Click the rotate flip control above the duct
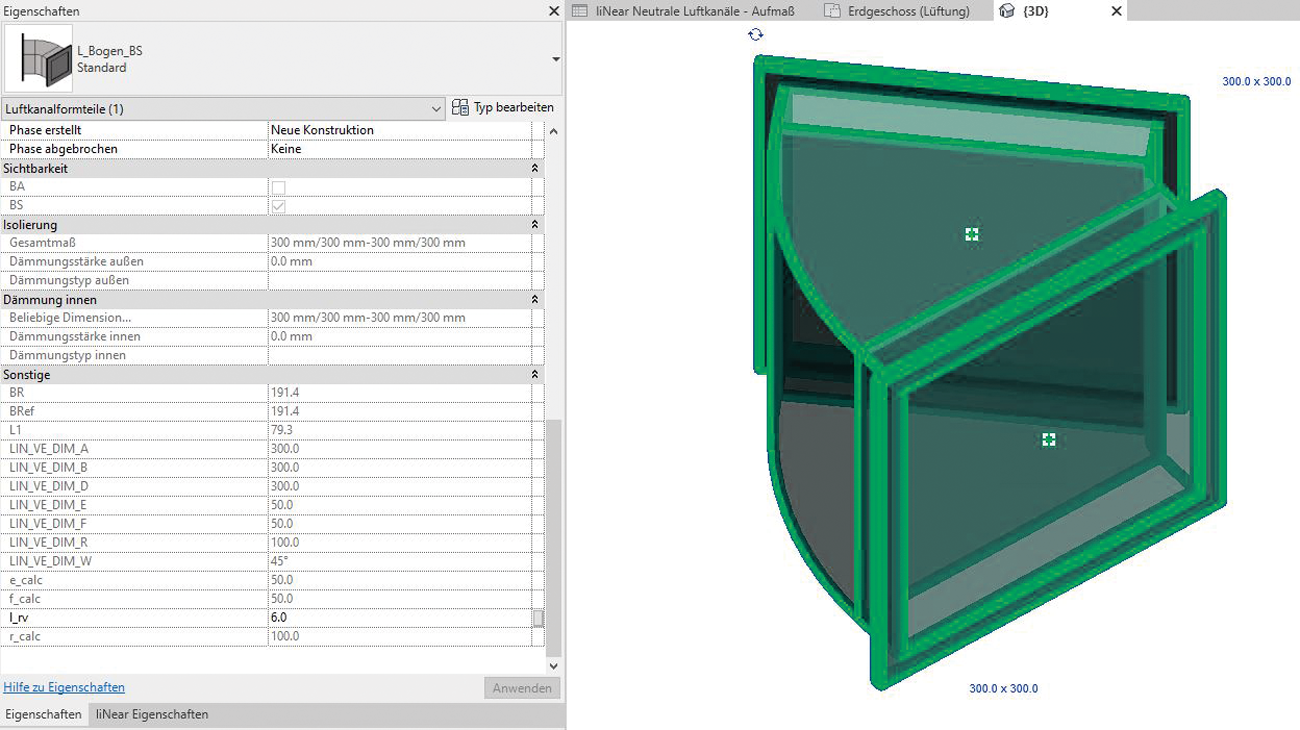This screenshot has height=730, width=1300. (755, 35)
